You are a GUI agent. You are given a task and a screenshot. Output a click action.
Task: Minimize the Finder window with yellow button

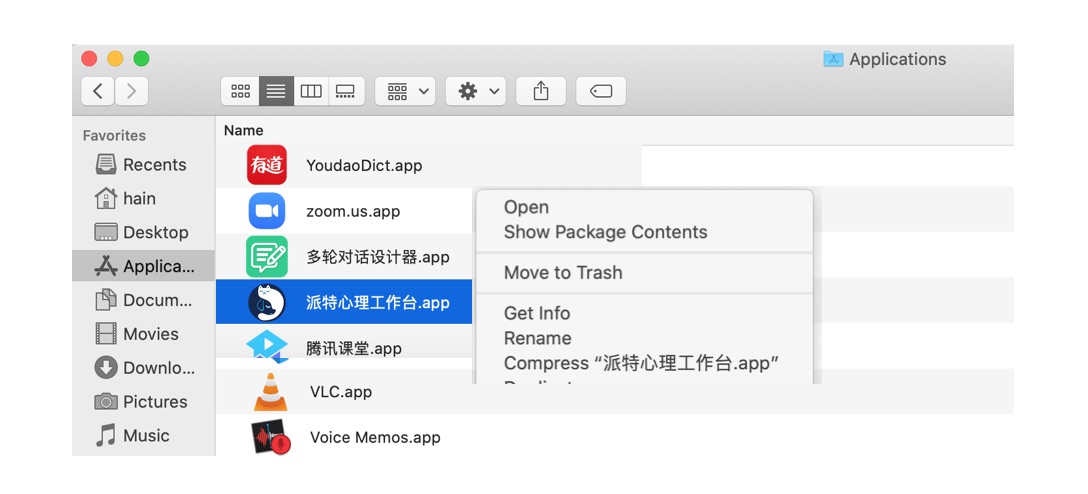pos(115,59)
